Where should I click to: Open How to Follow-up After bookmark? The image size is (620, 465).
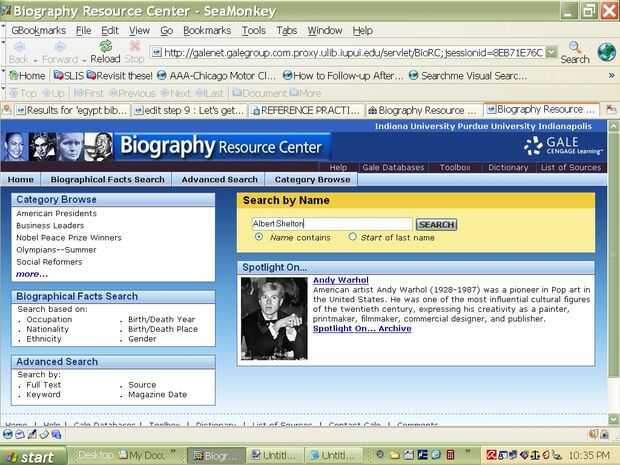[x=343, y=76]
